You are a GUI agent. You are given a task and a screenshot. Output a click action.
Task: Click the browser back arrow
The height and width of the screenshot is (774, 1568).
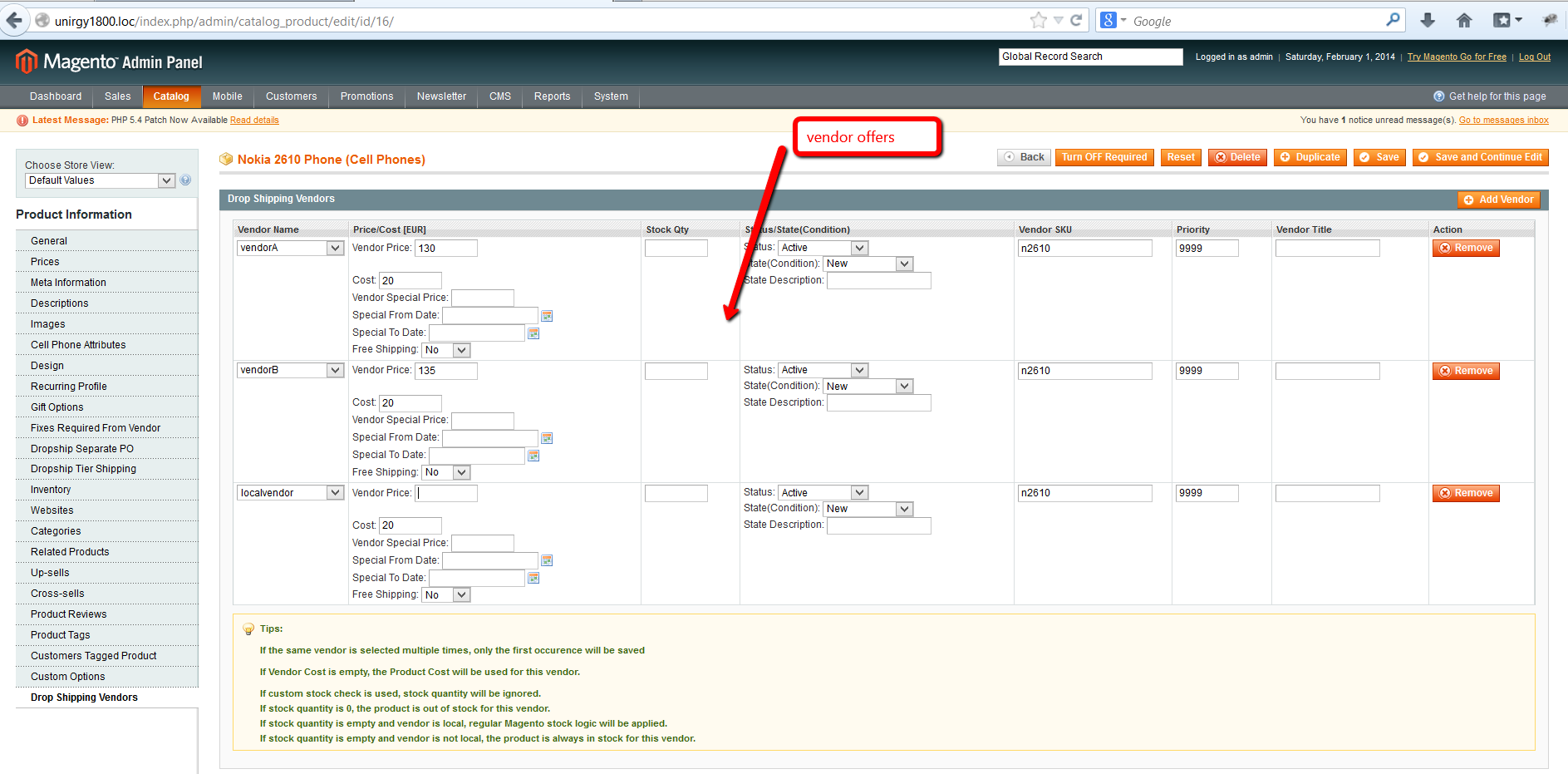pyautogui.click(x=14, y=20)
